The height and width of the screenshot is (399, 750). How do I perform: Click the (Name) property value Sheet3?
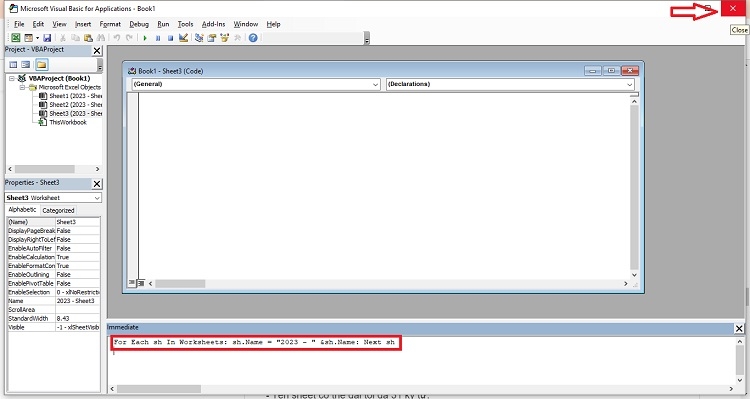[77, 222]
